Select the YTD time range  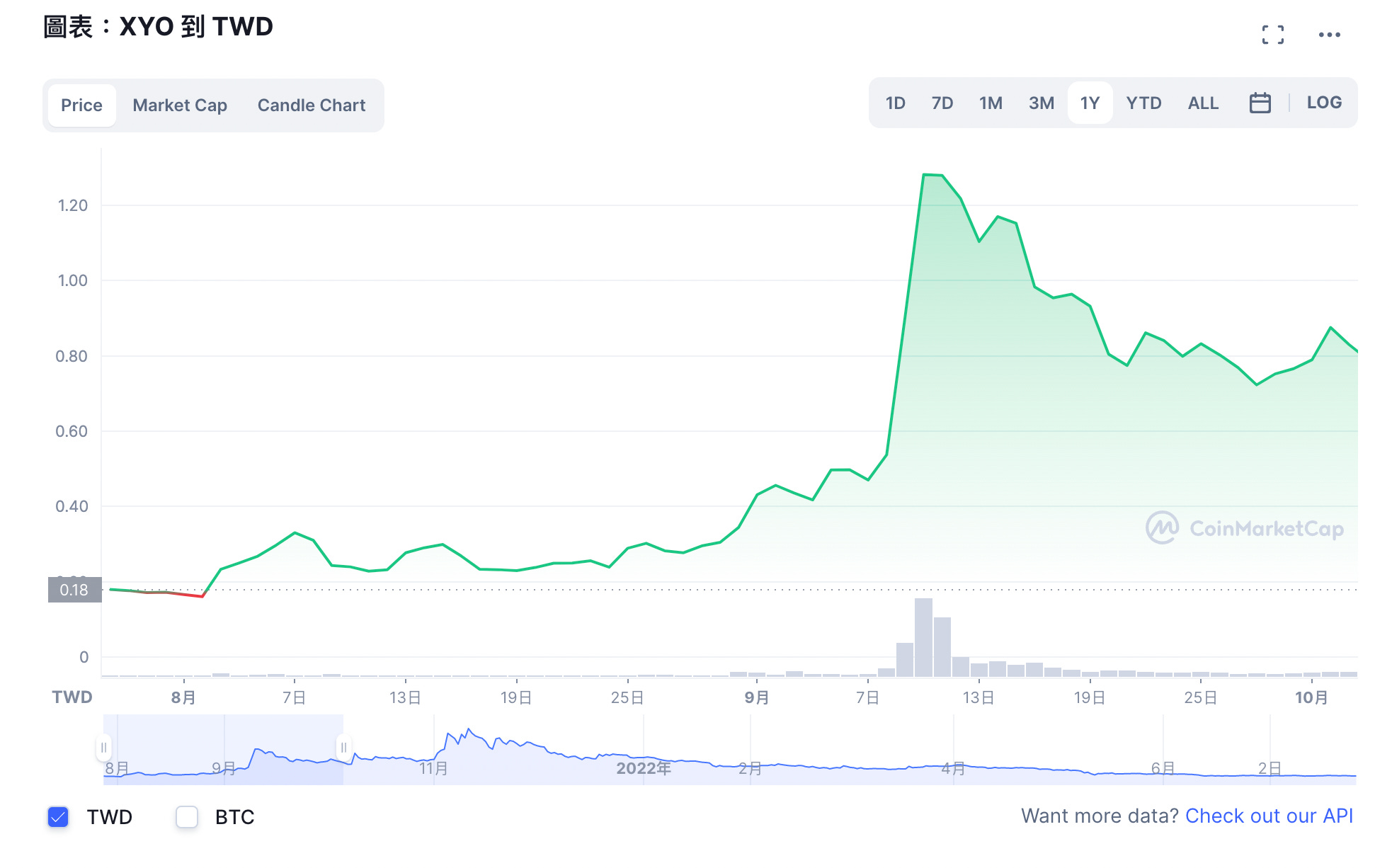[x=1143, y=103]
